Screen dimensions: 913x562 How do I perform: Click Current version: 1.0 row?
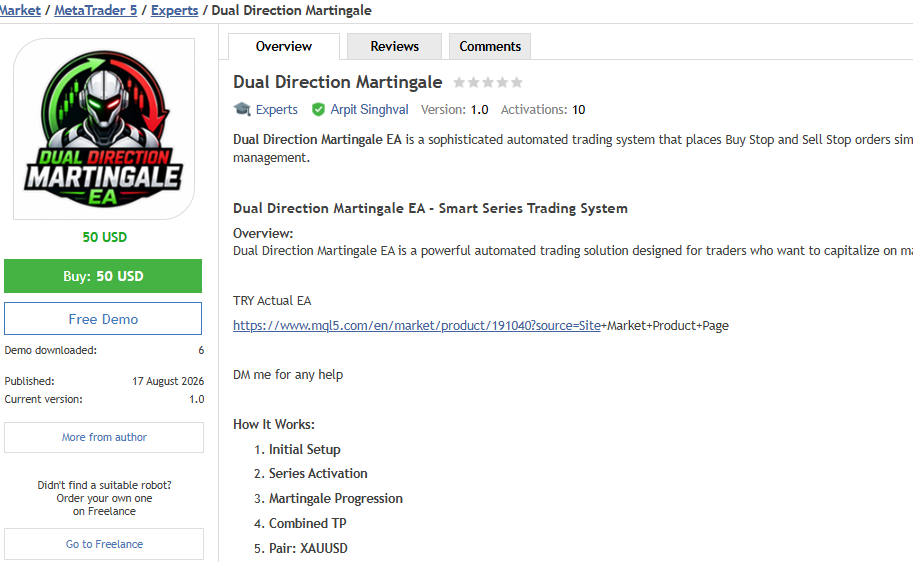[104, 399]
